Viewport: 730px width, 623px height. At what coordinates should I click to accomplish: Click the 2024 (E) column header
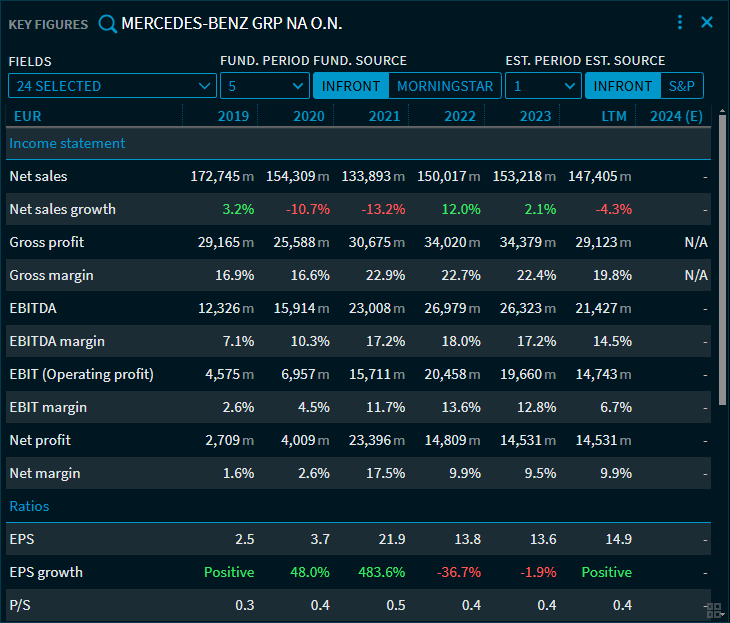tap(676, 116)
